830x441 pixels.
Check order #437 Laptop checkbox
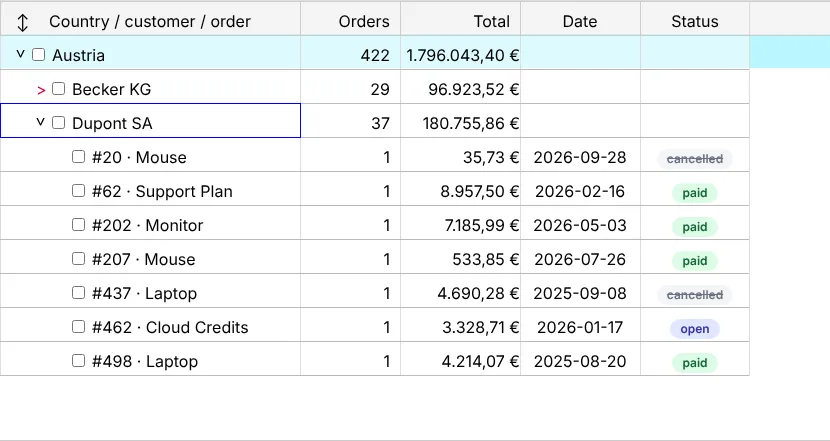pos(78,292)
